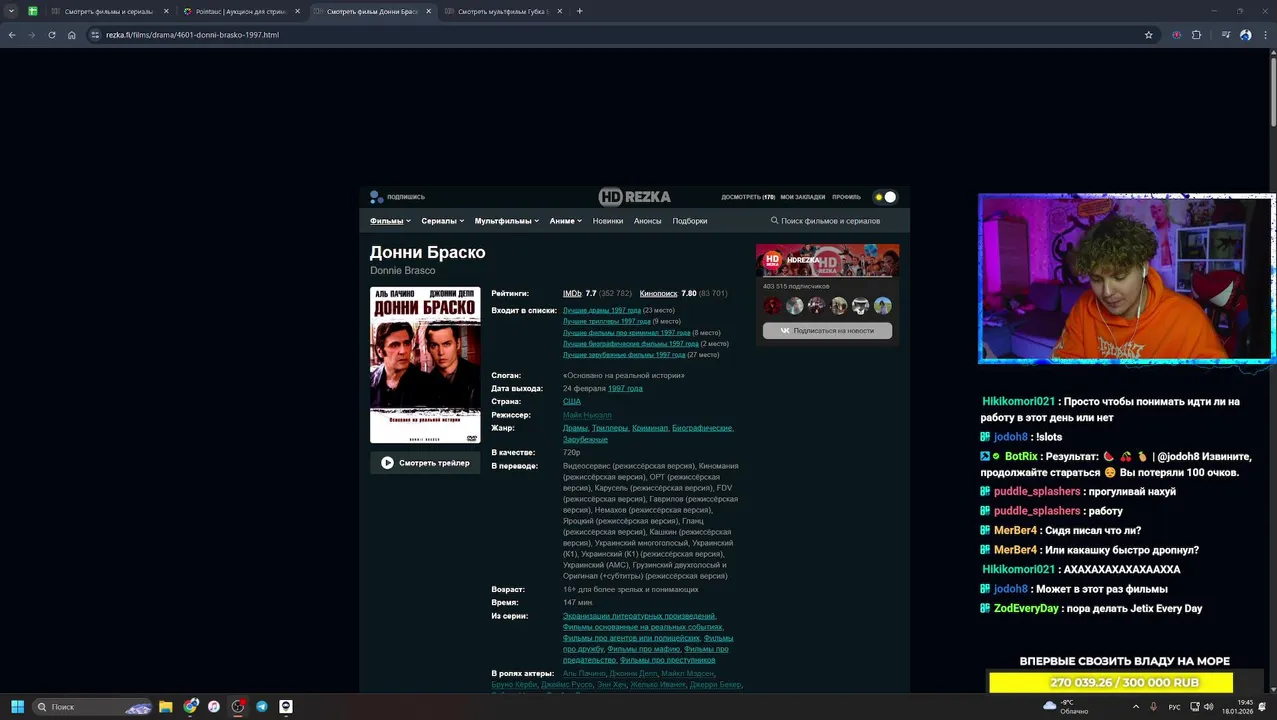
Task: Open the 'Подборки' section
Action: pyautogui.click(x=690, y=221)
